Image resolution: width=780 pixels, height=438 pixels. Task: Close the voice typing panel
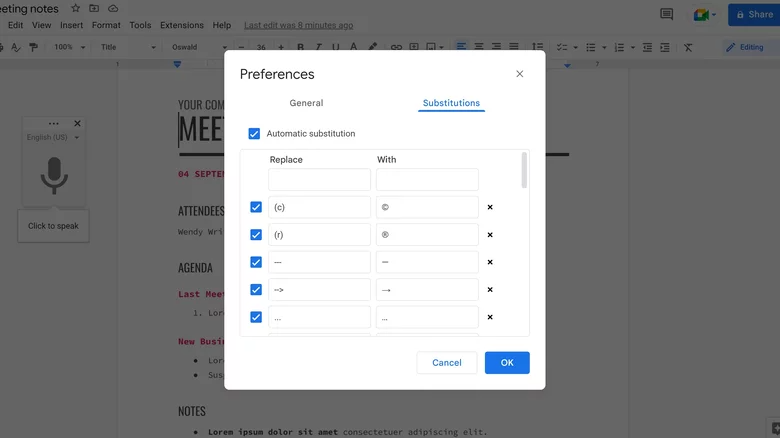[x=78, y=124]
